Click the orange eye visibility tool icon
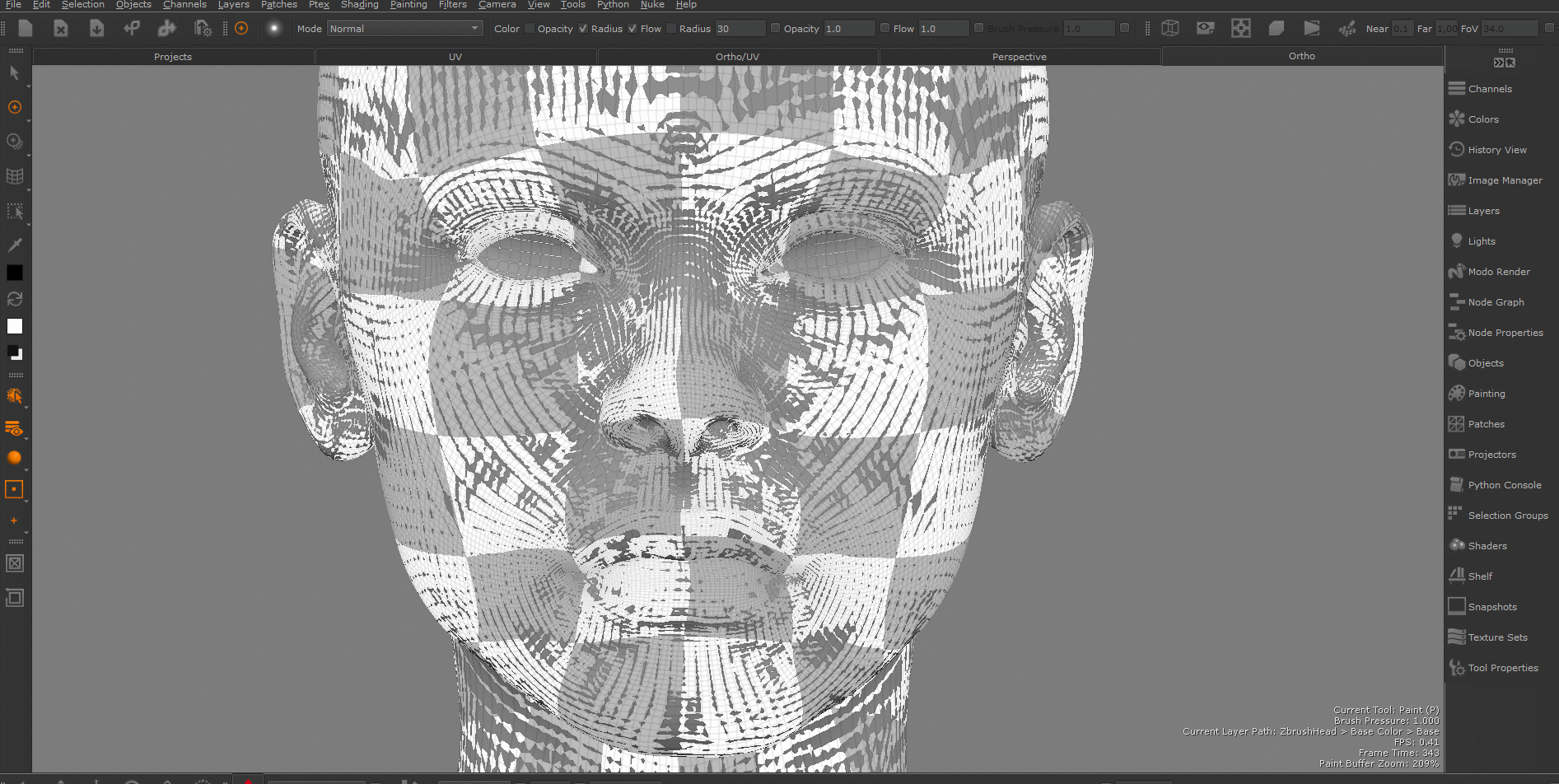1559x784 pixels. (x=14, y=428)
